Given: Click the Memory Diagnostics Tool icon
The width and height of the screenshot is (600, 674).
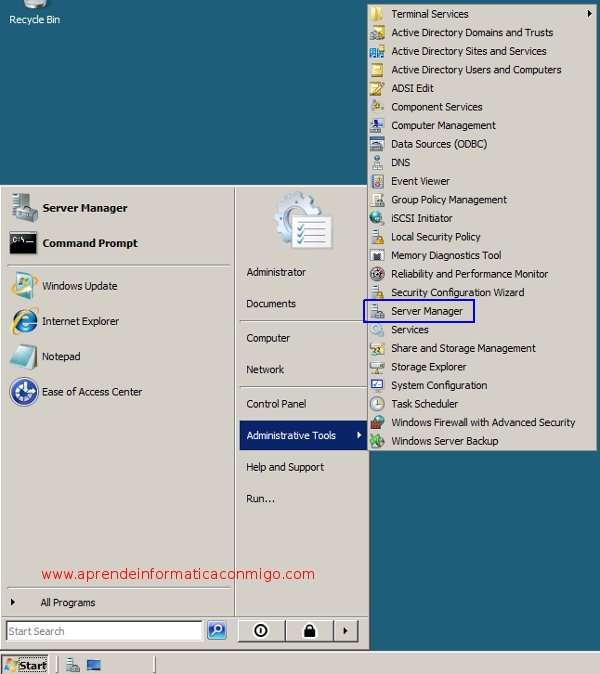Looking at the screenshot, I should 377,255.
